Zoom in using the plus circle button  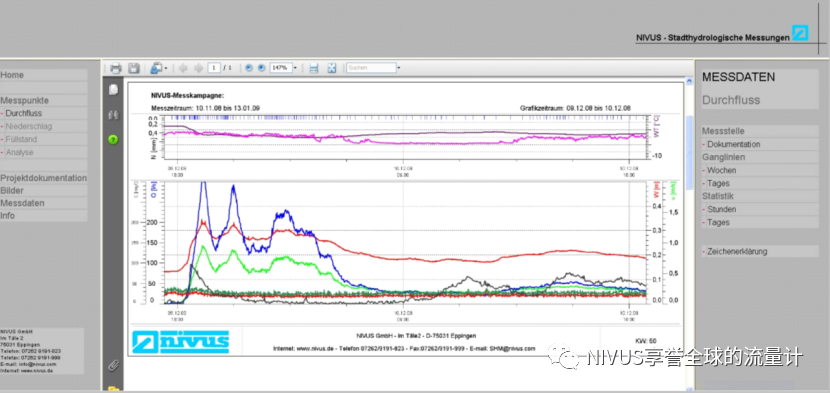point(261,68)
